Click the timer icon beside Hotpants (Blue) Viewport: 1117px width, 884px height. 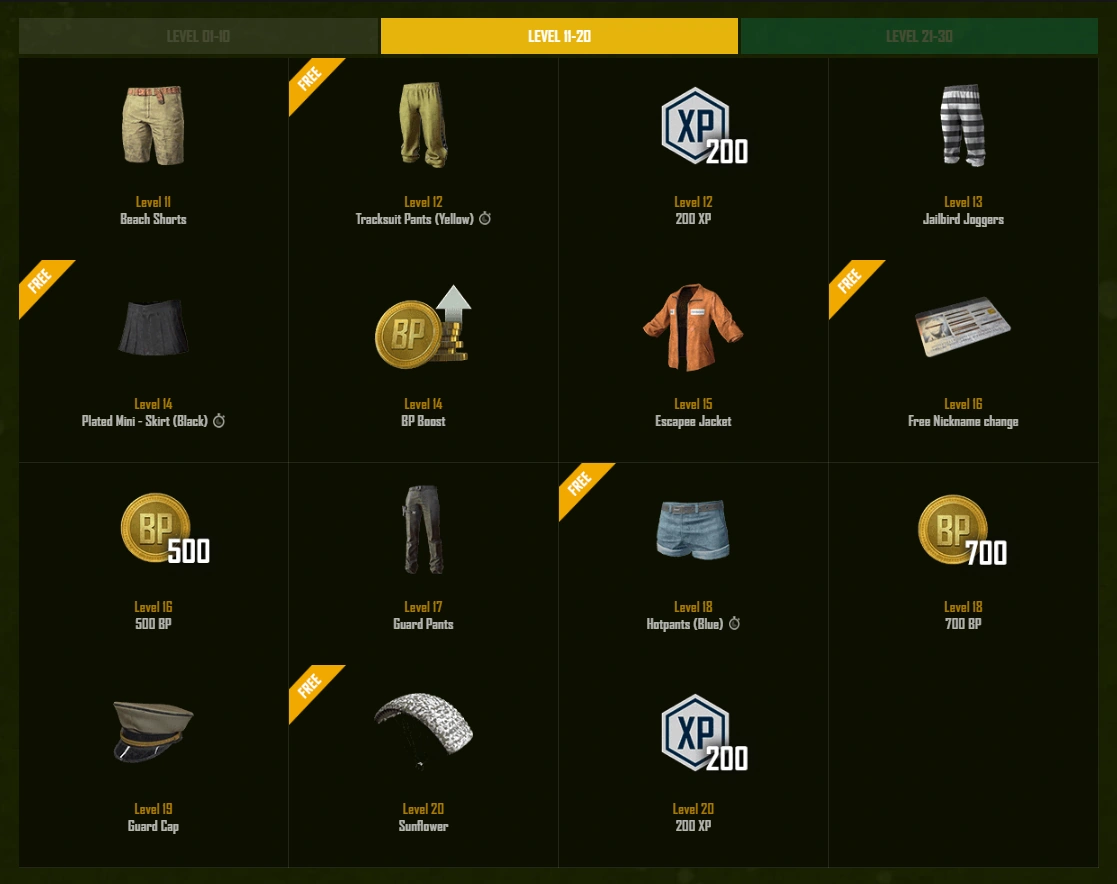click(734, 623)
